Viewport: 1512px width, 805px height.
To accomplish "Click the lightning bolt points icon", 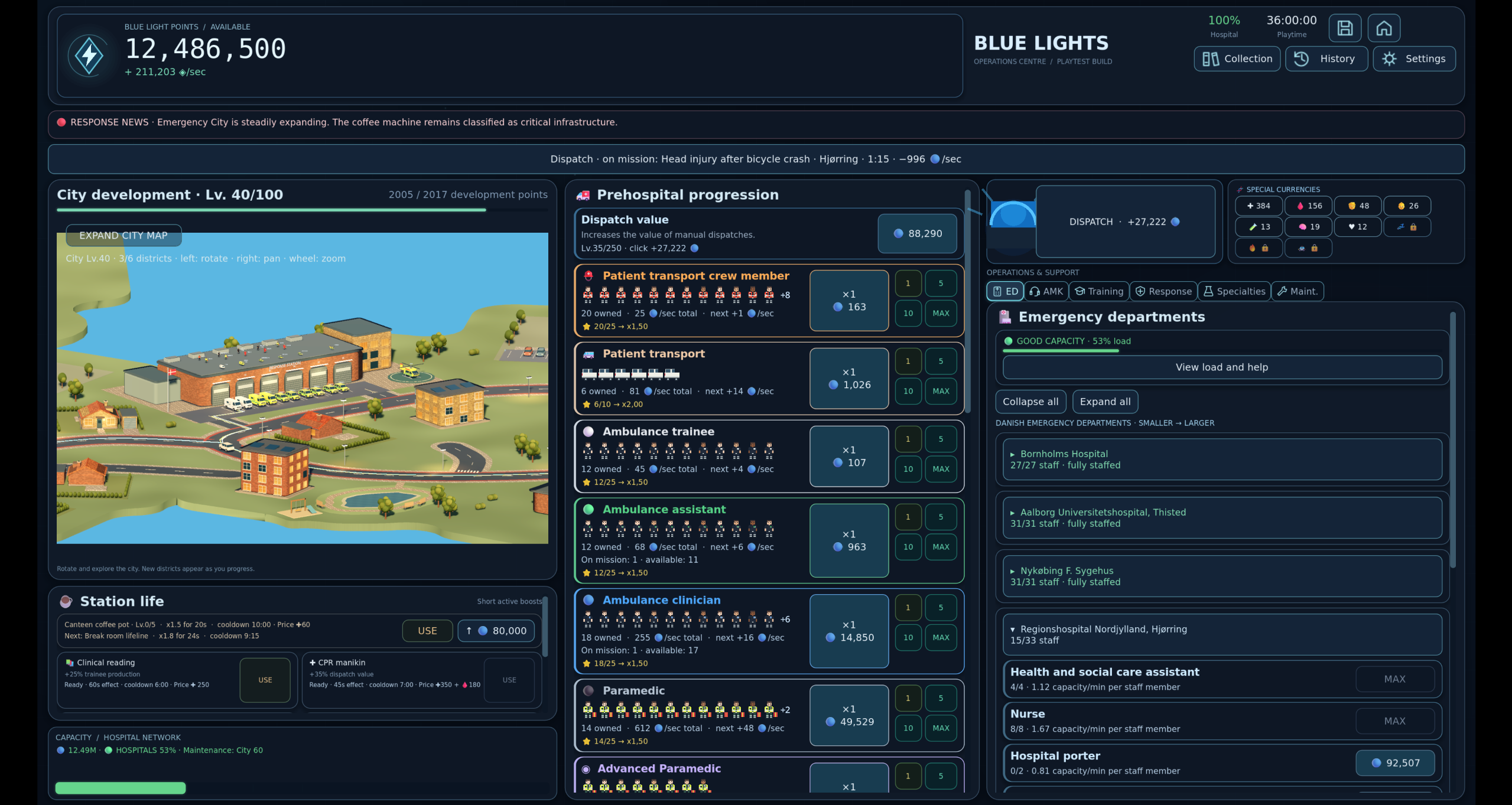I will (x=89, y=56).
